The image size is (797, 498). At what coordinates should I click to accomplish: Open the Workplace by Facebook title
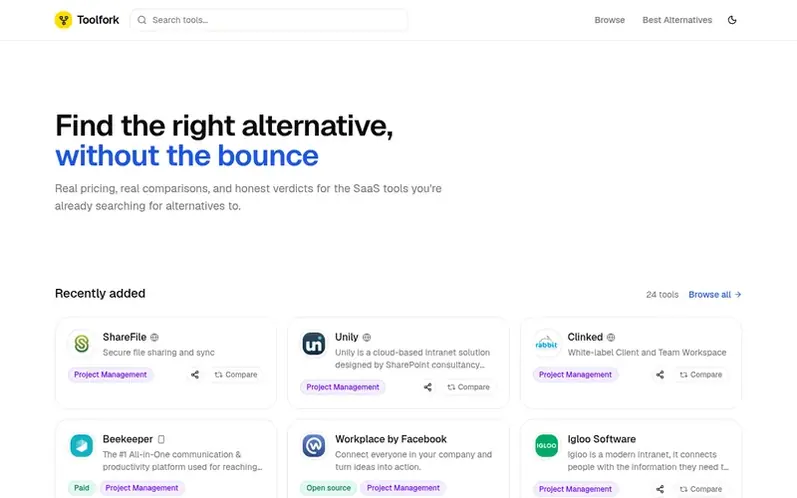pyautogui.click(x=390, y=439)
